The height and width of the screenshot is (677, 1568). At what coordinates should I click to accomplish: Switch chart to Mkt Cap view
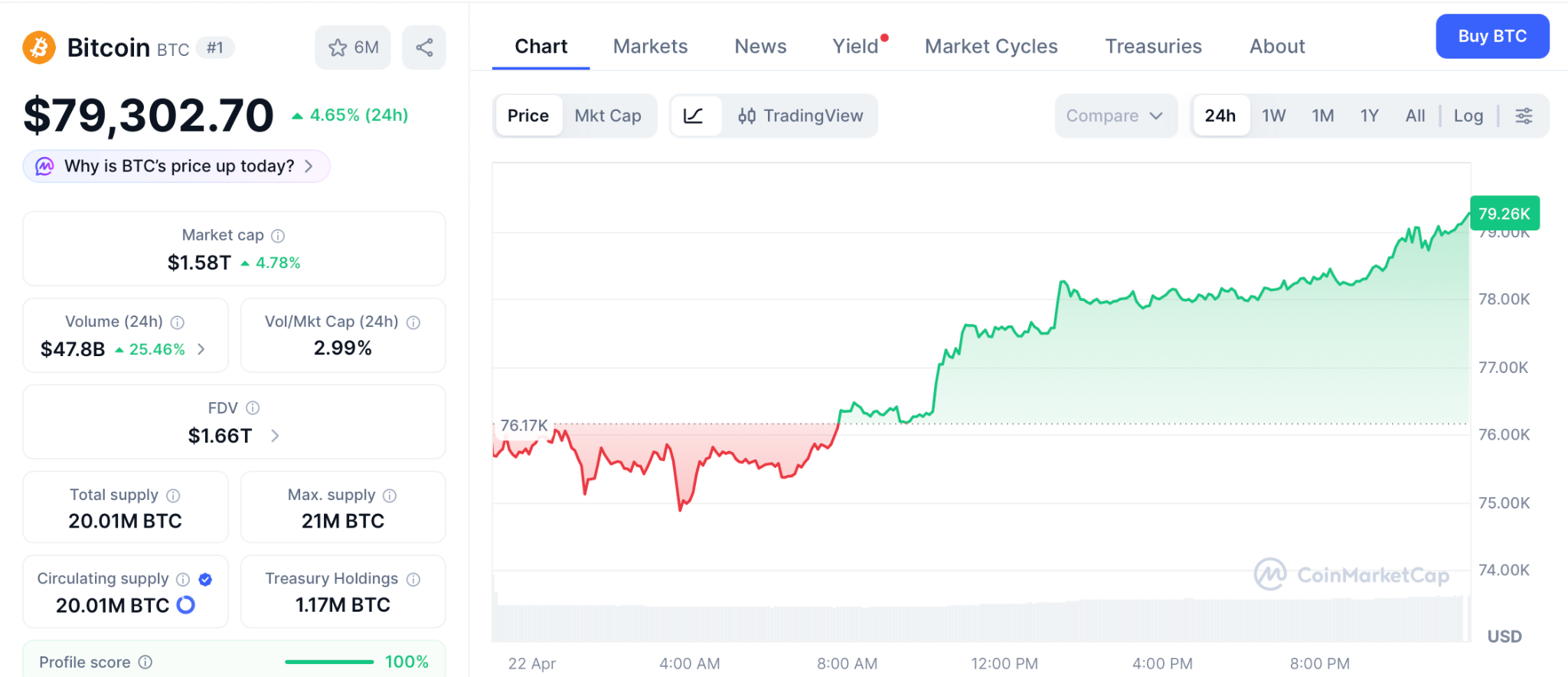pyautogui.click(x=608, y=116)
